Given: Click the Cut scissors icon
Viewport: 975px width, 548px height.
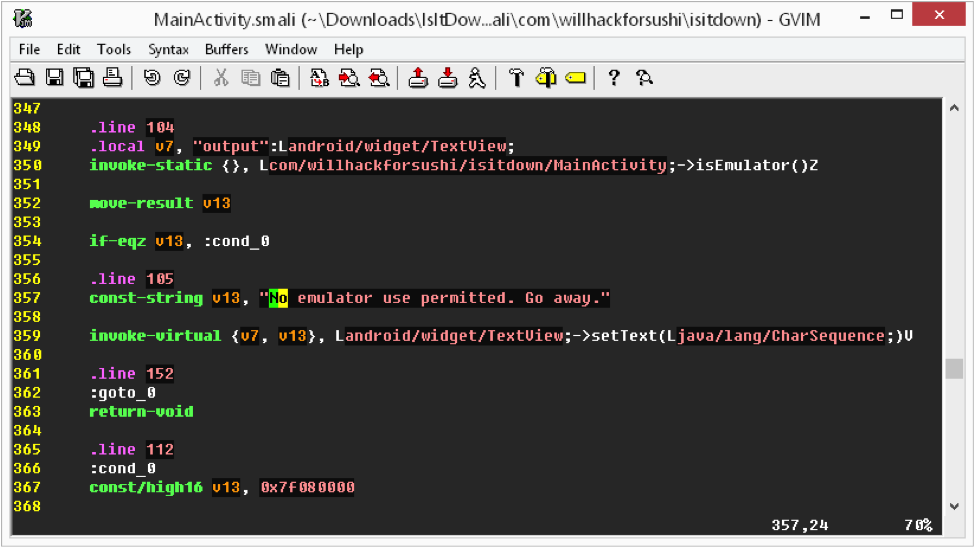Looking at the screenshot, I should 221,78.
